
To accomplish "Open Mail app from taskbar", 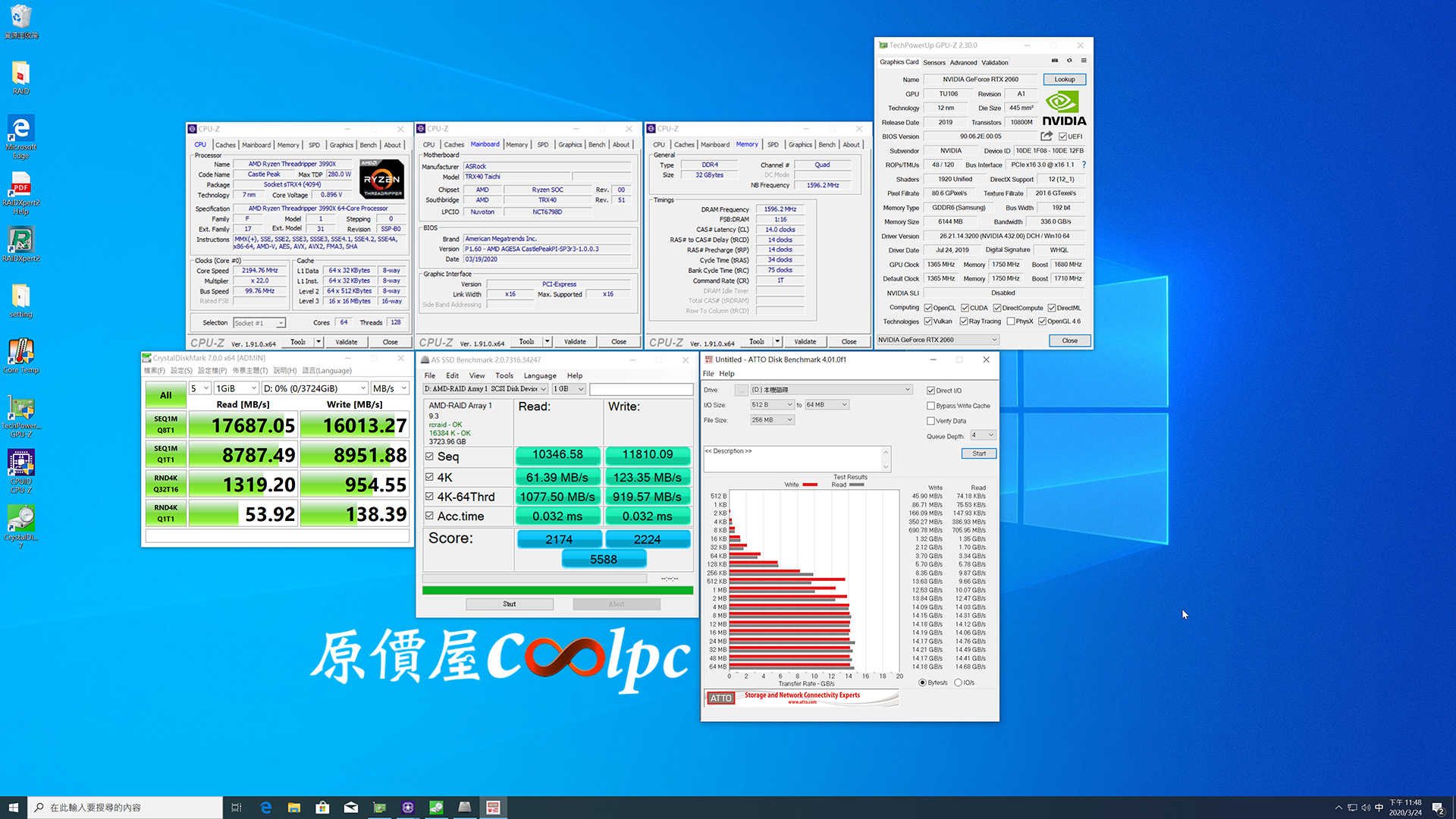I will pos(351,808).
